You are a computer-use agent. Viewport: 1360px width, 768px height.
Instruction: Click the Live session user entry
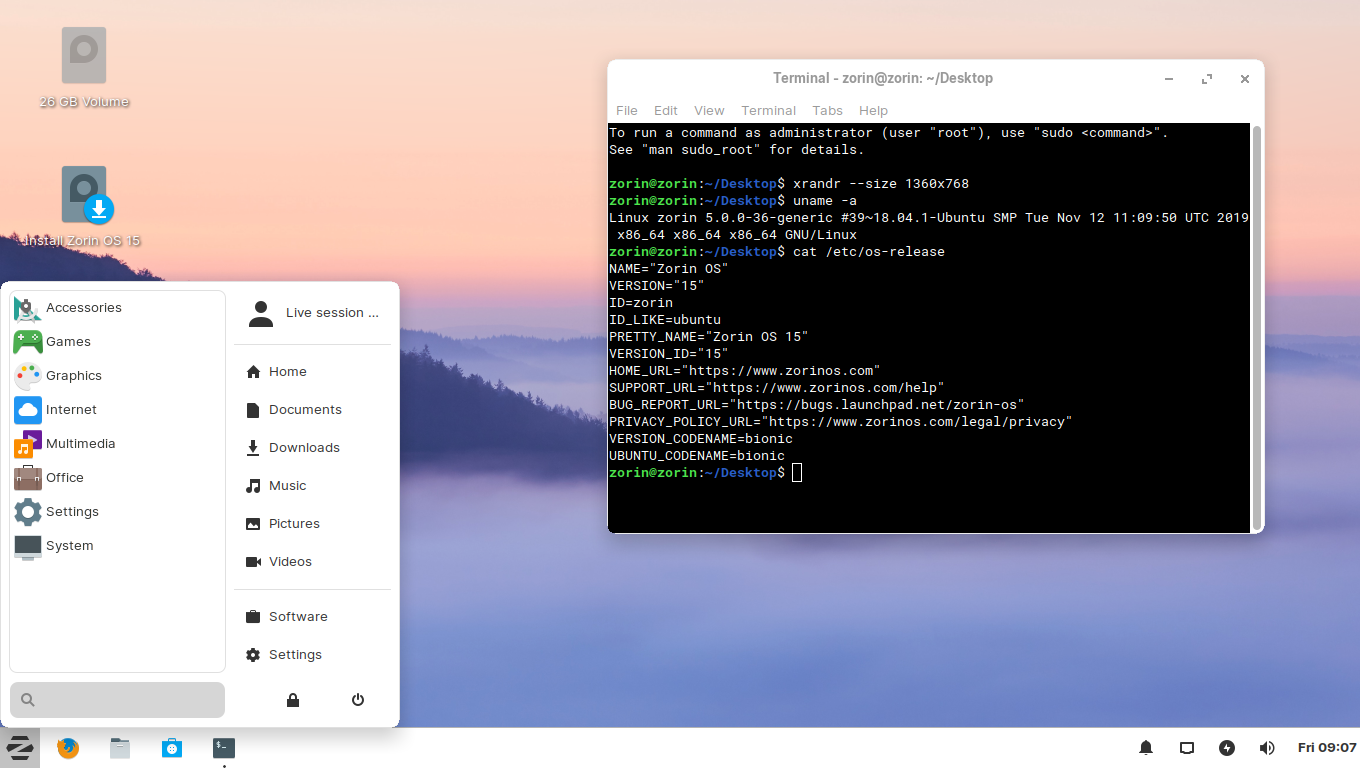313,313
